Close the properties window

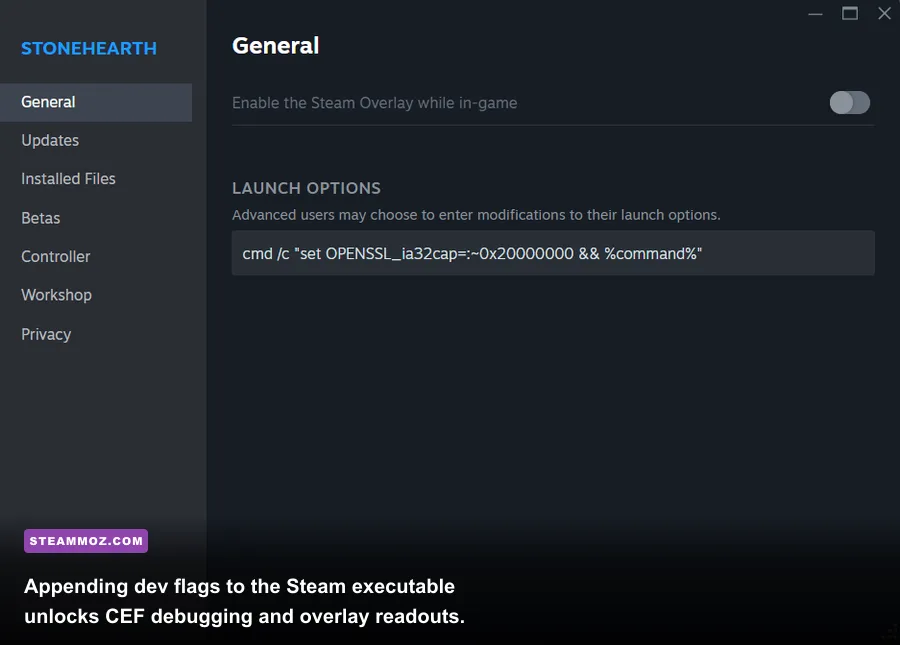[x=884, y=13]
